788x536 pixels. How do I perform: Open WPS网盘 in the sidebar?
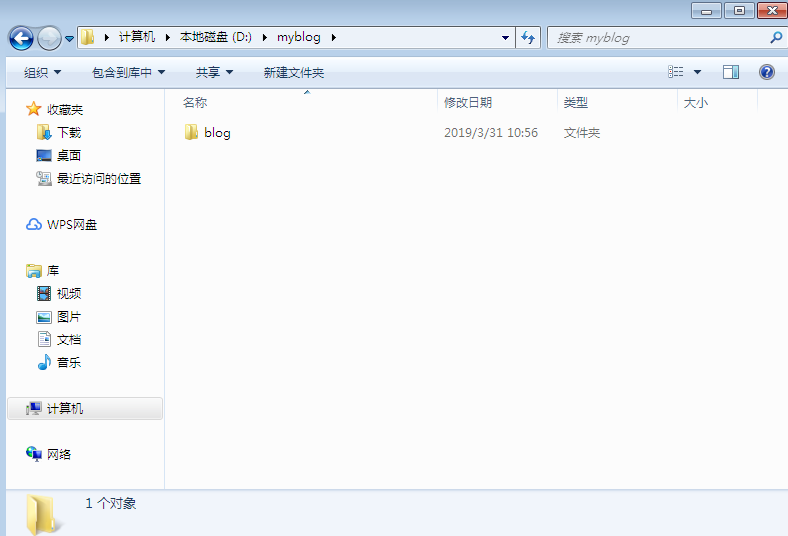[72, 225]
